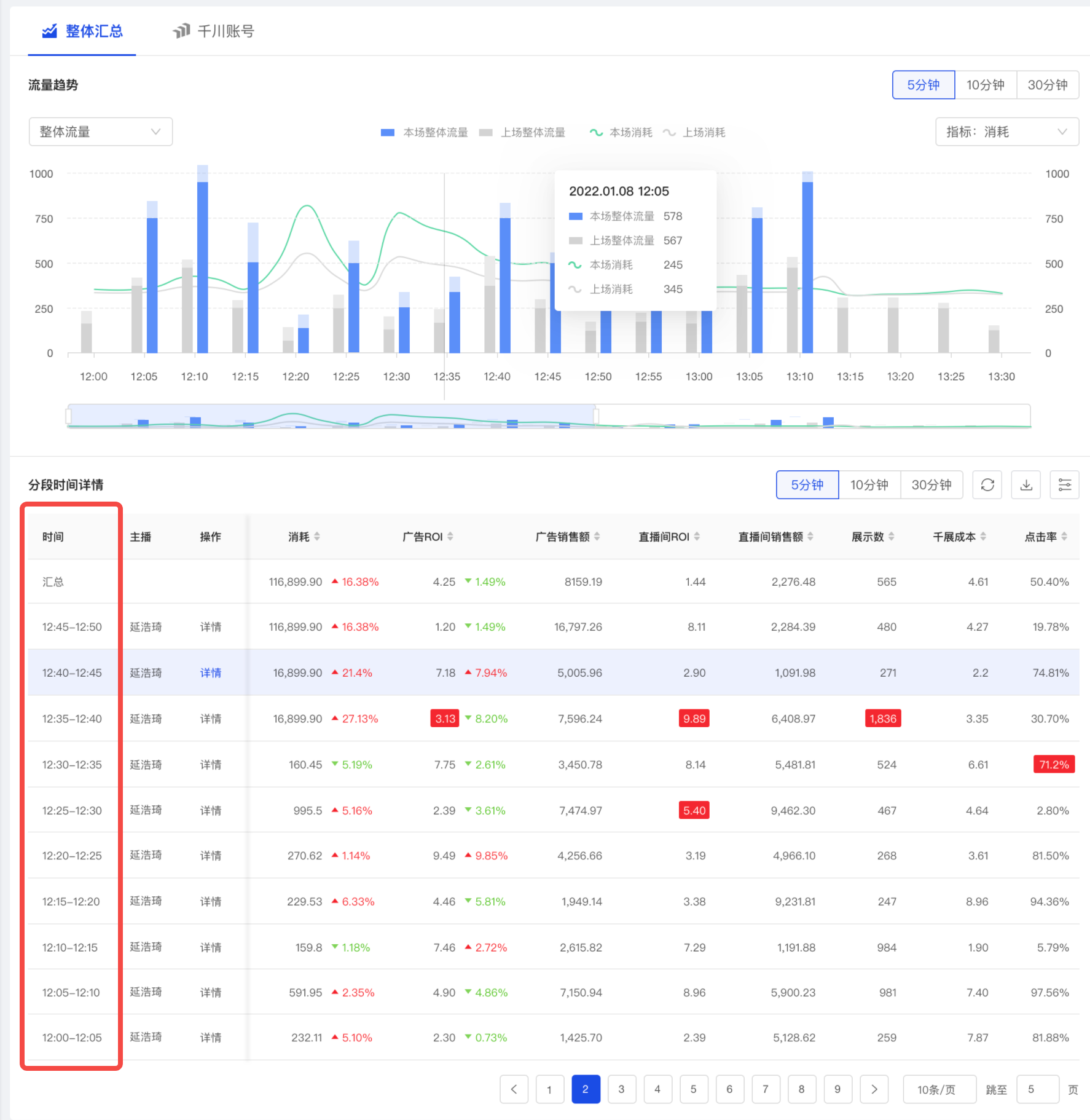The image size is (1090, 1120).
Task: Switch chart granularity to 30分钟
Action: pos(1048,84)
